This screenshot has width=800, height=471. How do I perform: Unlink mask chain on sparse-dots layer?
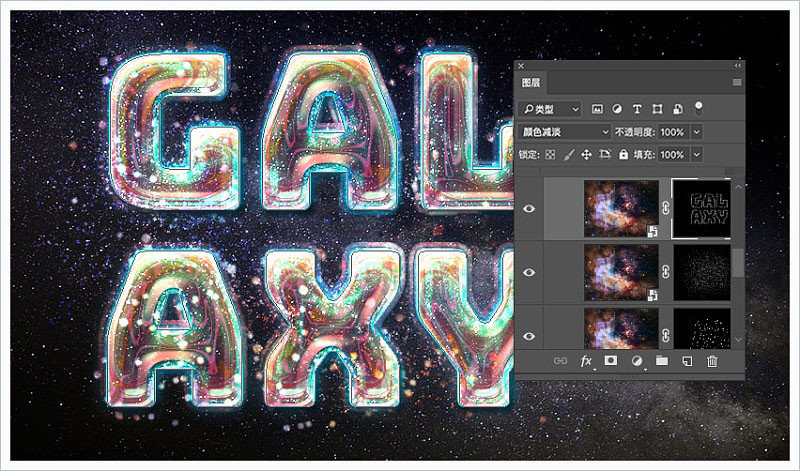[666, 336]
